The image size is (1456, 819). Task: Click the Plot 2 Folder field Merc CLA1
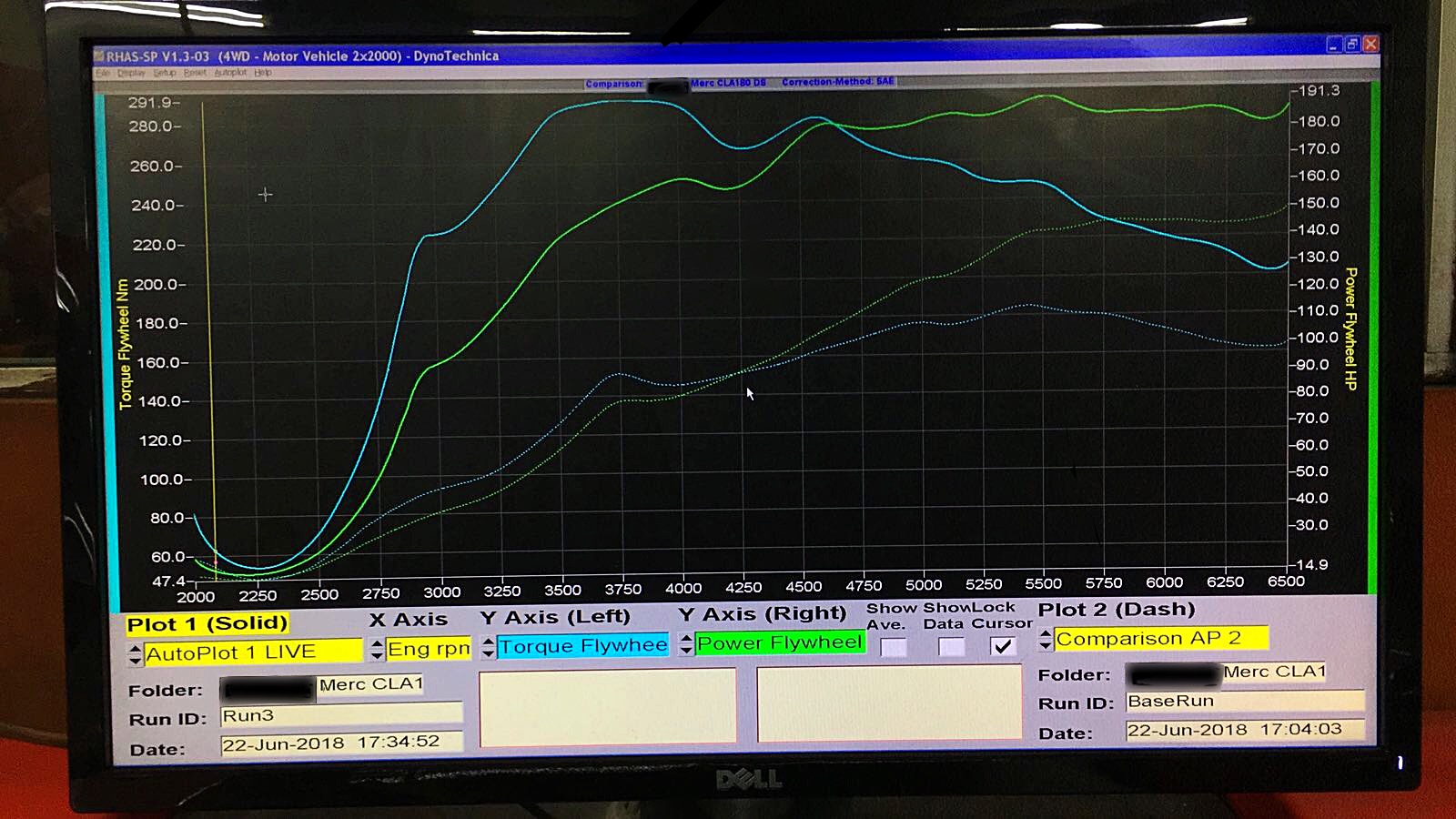pyautogui.click(x=1226, y=672)
